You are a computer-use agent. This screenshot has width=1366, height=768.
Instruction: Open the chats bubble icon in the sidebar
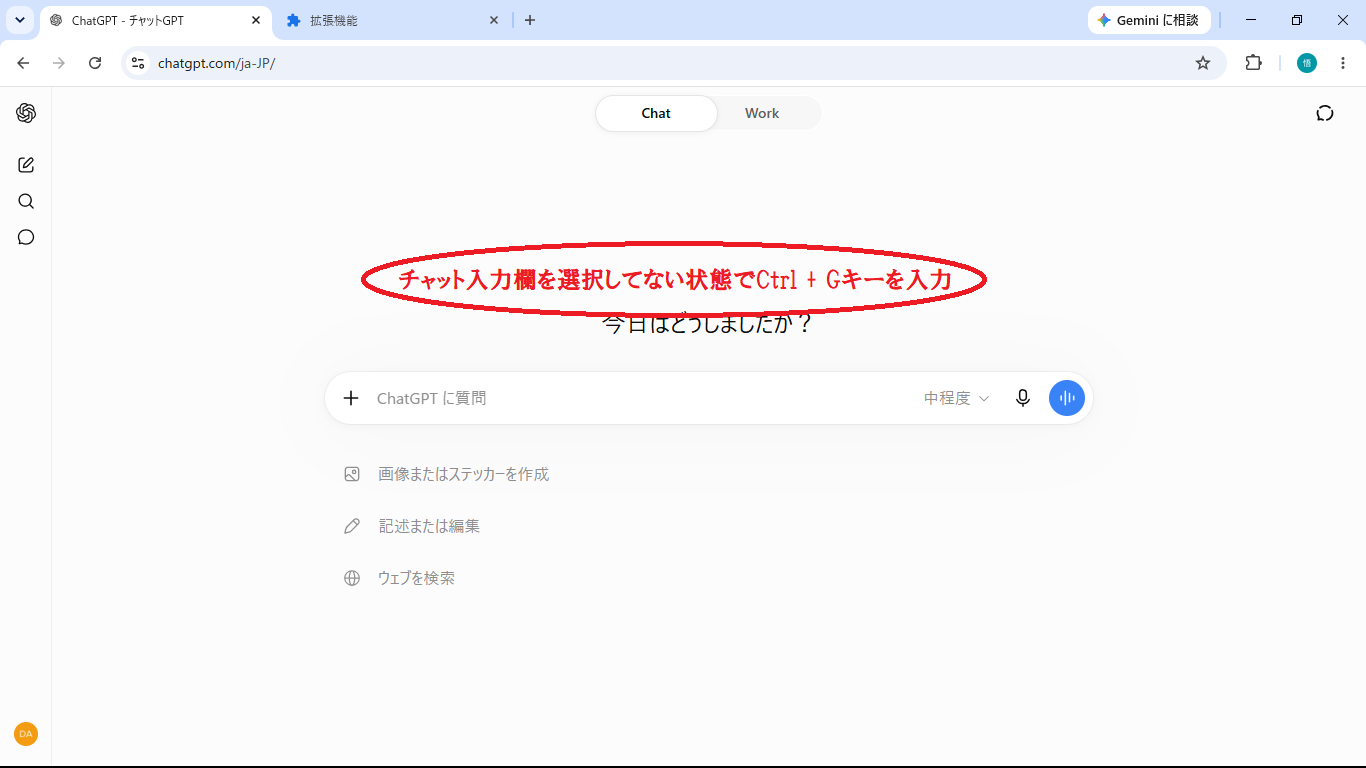click(26, 237)
